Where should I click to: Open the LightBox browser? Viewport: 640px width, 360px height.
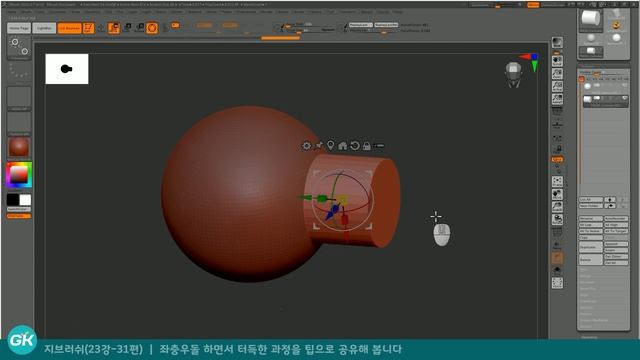[44, 28]
